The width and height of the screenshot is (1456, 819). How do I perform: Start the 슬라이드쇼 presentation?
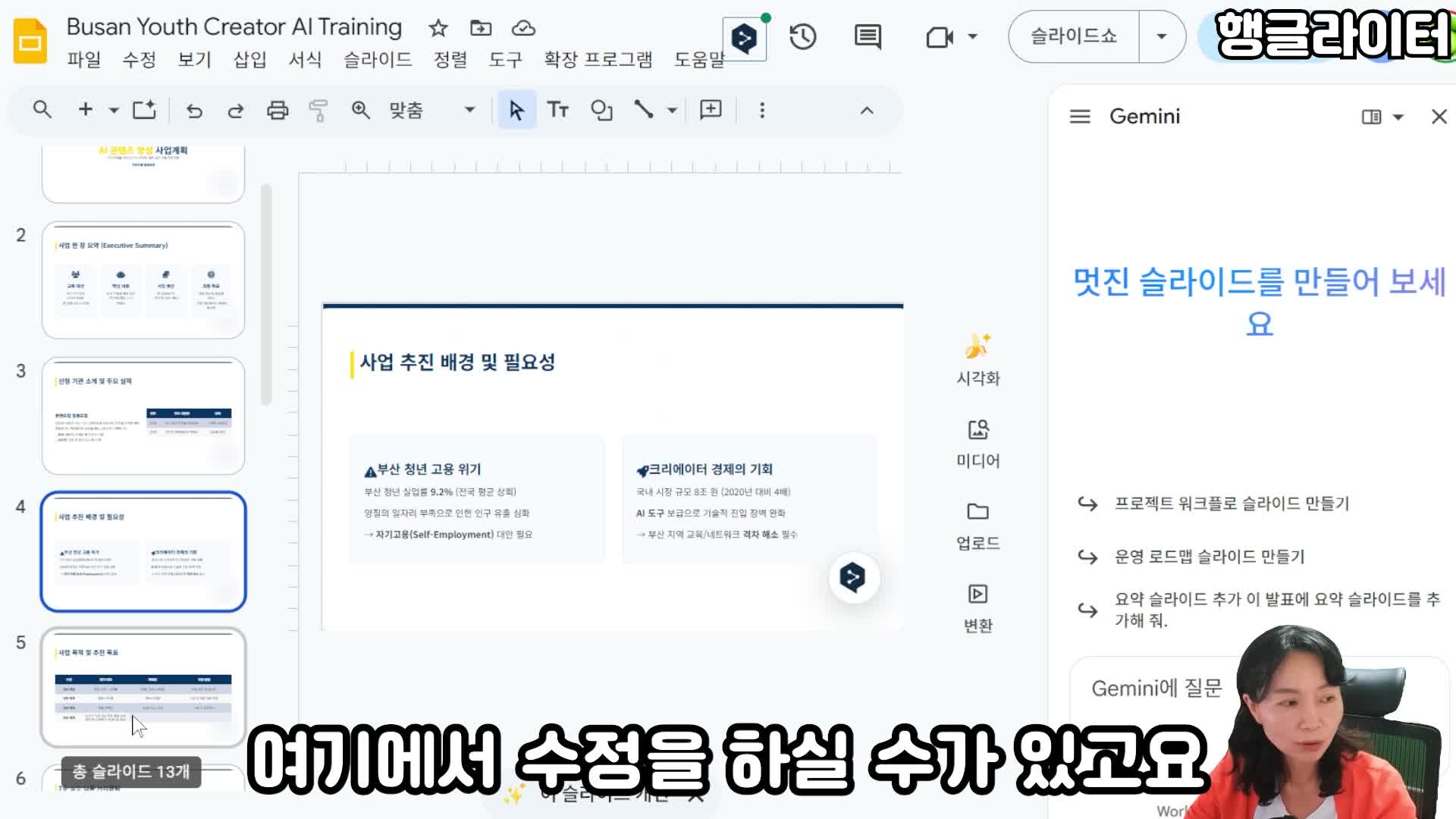click(x=1073, y=36)
